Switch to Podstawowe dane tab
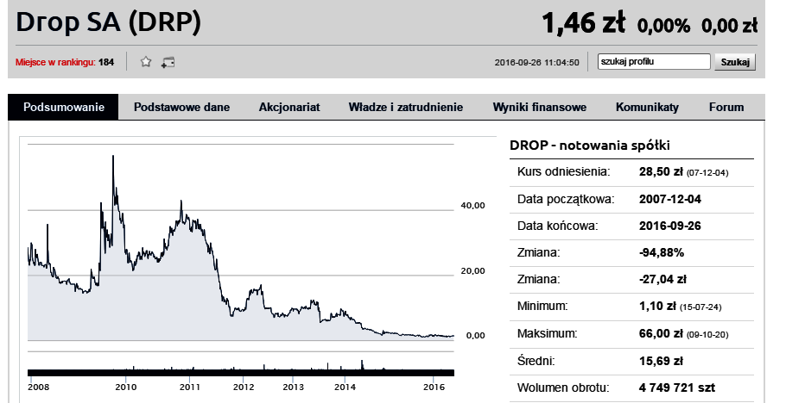This screenshot has height=403, width=786. tap(181, 107)
